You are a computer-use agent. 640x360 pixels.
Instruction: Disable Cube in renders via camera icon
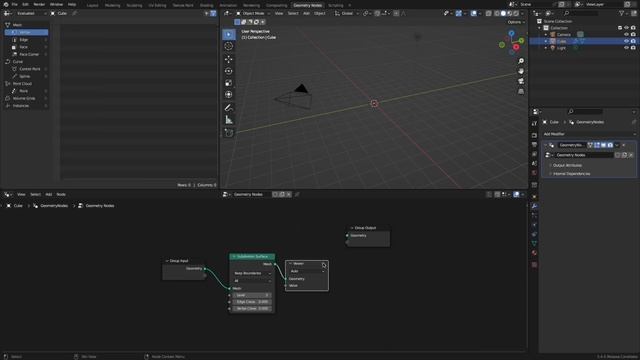pos(633,41)
